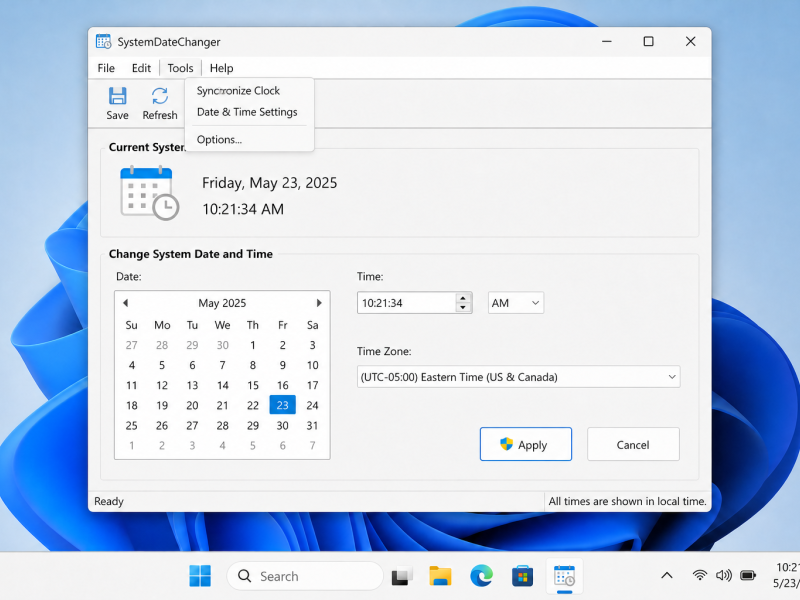This screenshot has height=600, width=800.
Task: Click the battery tray icon
Action: (x=748, y=576)
